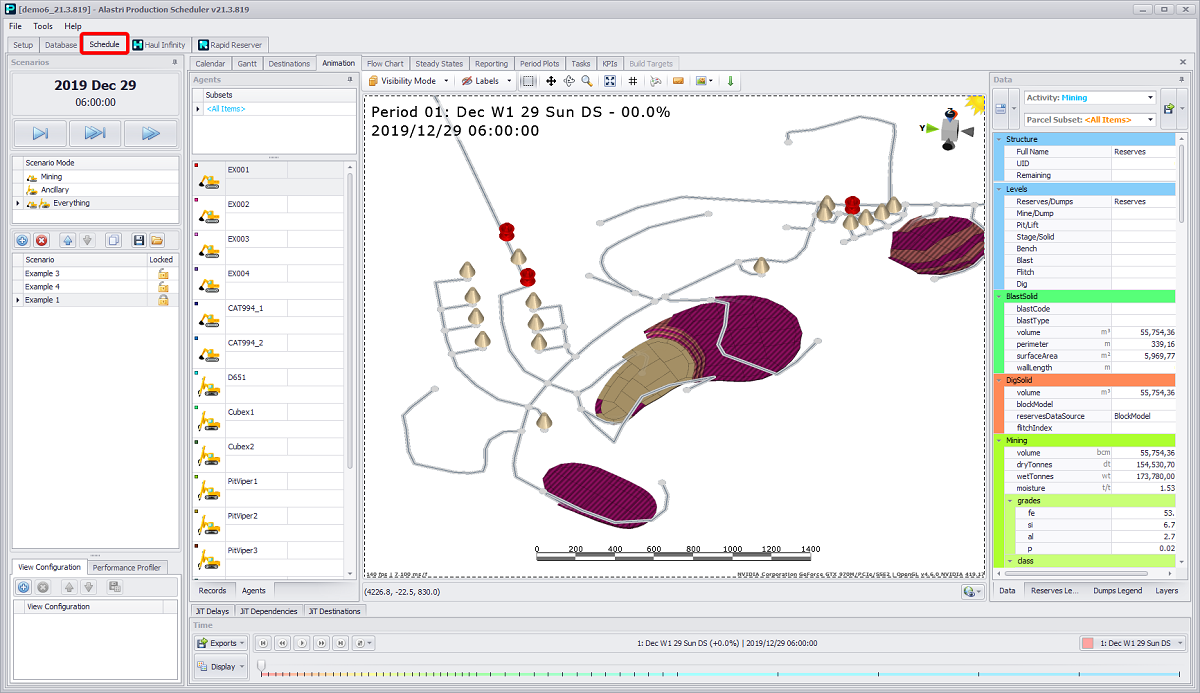1200x693 pixels.
Task: Click the add scenario plus icon
Action: pos(22,240)
